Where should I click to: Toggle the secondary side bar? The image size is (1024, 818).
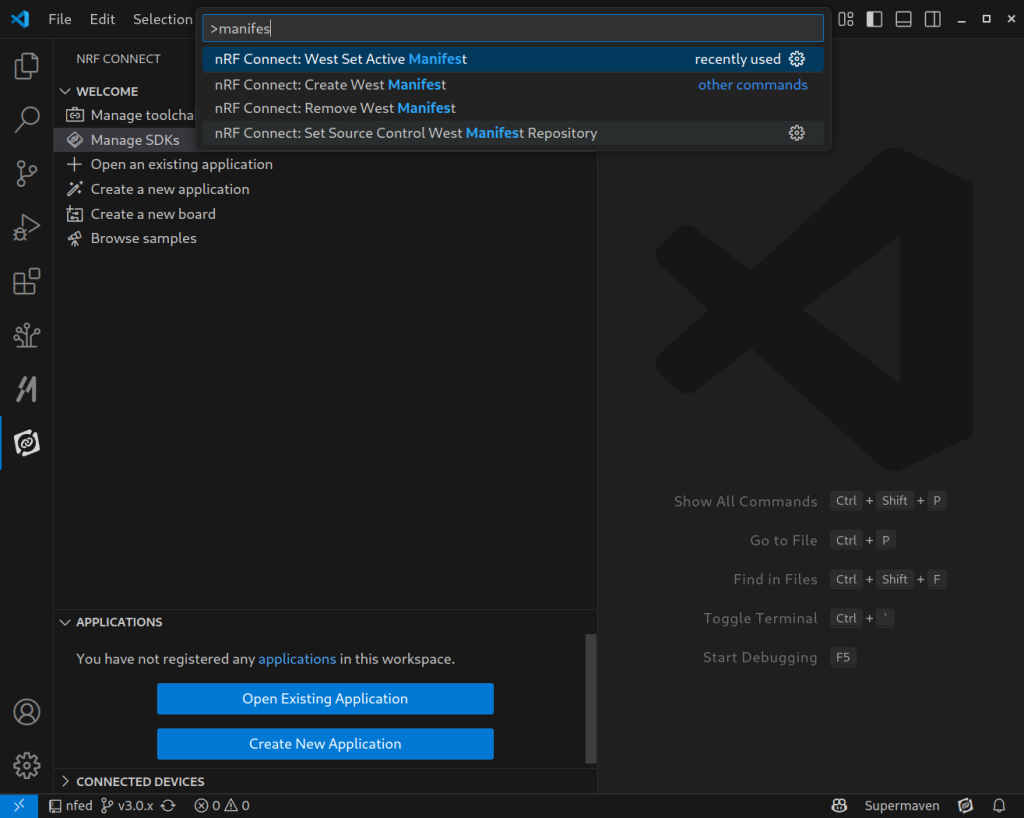coord(933,19)
